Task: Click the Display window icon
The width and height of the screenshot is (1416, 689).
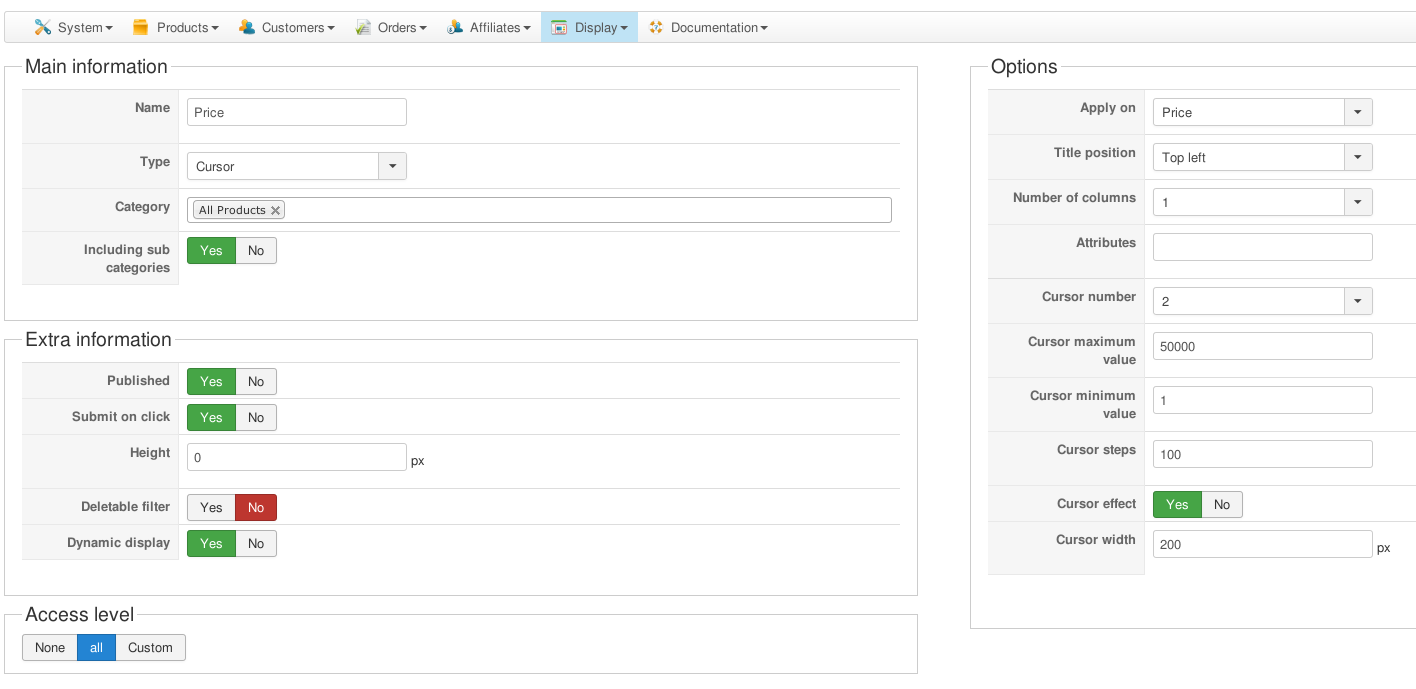Action: [559, 28]
